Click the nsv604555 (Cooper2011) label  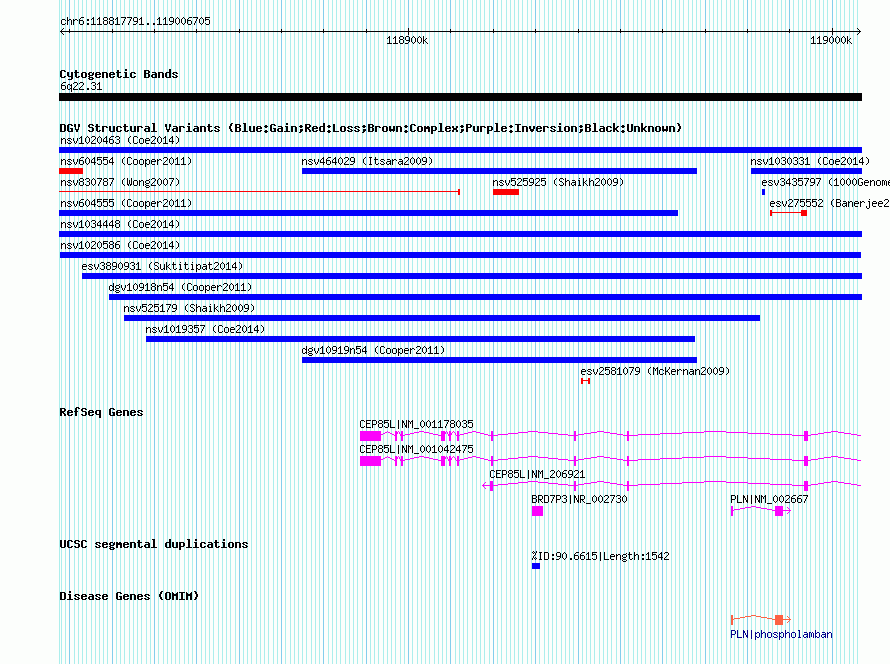click(126, 203)
